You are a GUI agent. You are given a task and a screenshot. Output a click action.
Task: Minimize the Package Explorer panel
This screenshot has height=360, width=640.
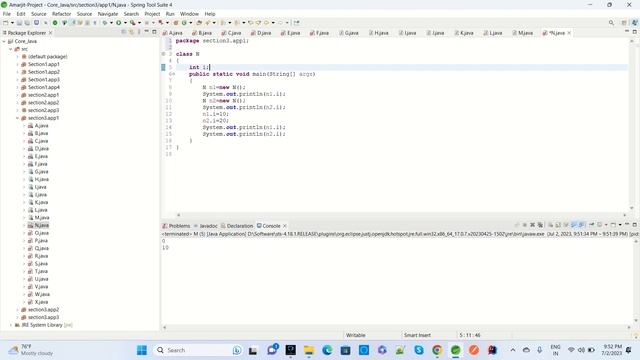(x=147, y=32)
